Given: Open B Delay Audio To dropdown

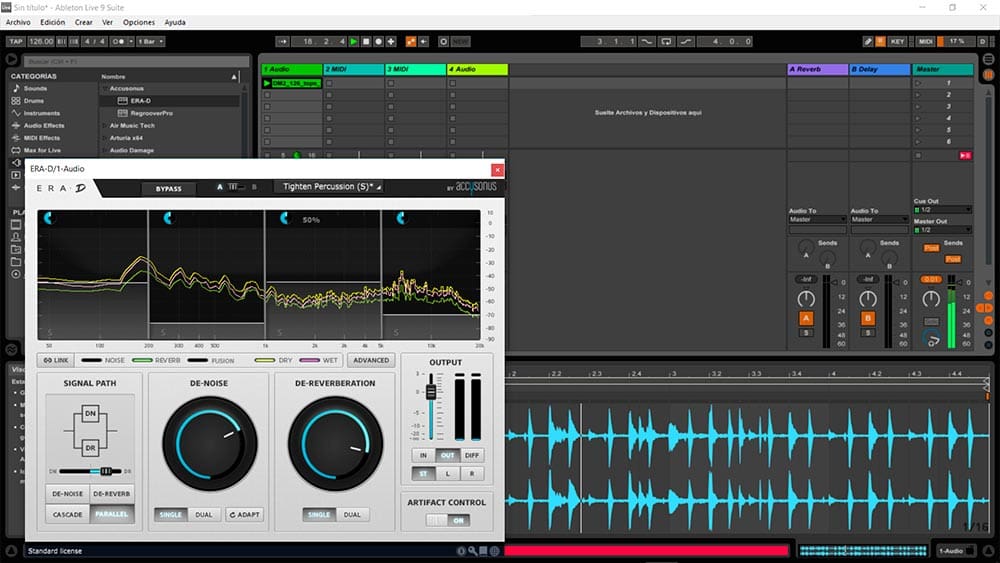Looking at the screenshot, I should (879, 219).
